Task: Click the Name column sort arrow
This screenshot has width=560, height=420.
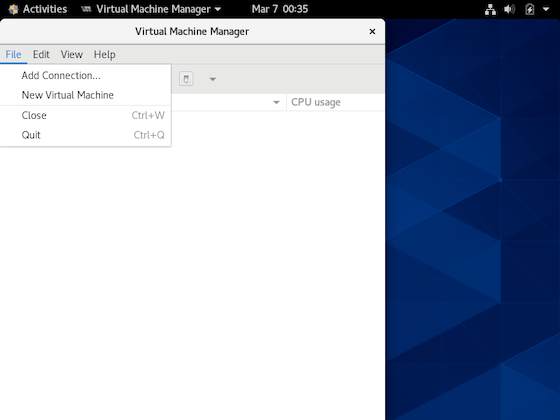Action: click(276, 102)
